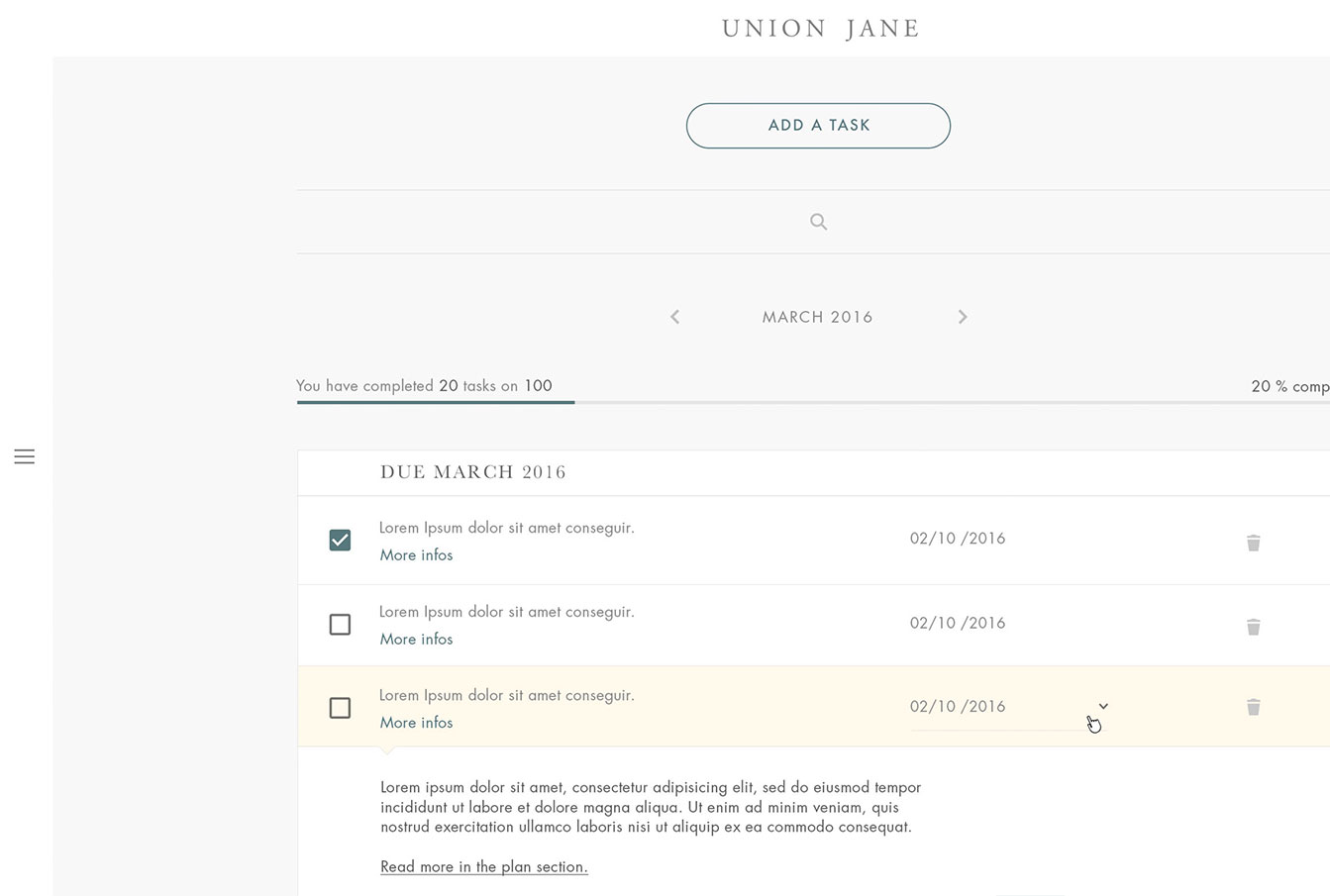Click the DUE MARCH 2016 section header
The width and height of the screenshot is (1330, 896).
pyautogui.click(x=473, y=472)
